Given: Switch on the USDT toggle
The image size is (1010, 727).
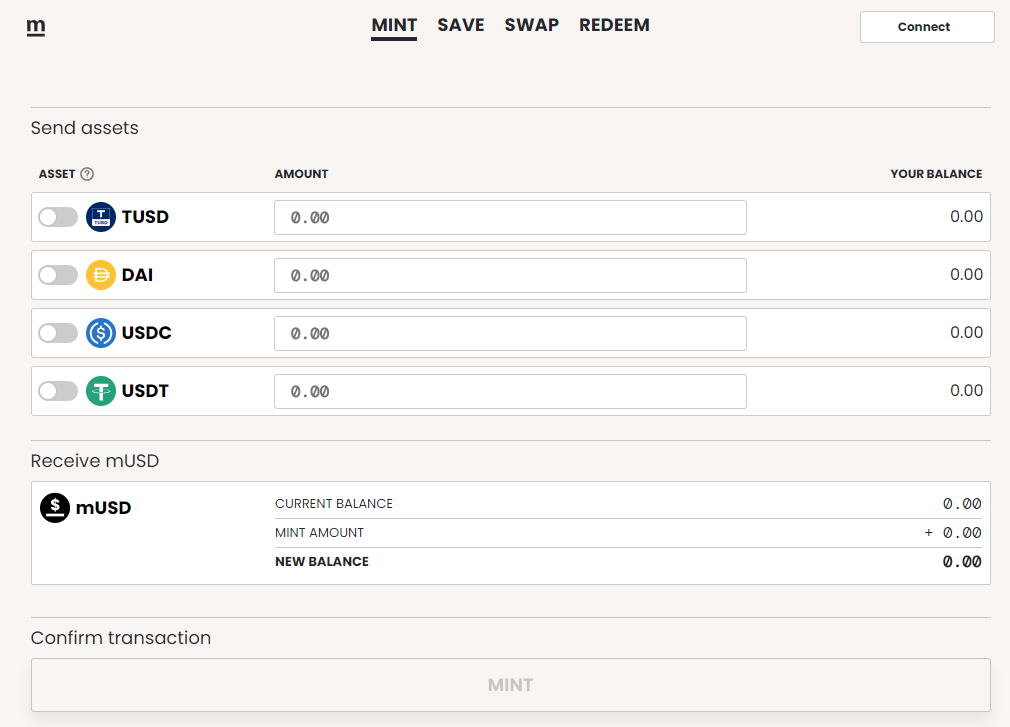Looking at the screenshot, I should pos(58,391).
